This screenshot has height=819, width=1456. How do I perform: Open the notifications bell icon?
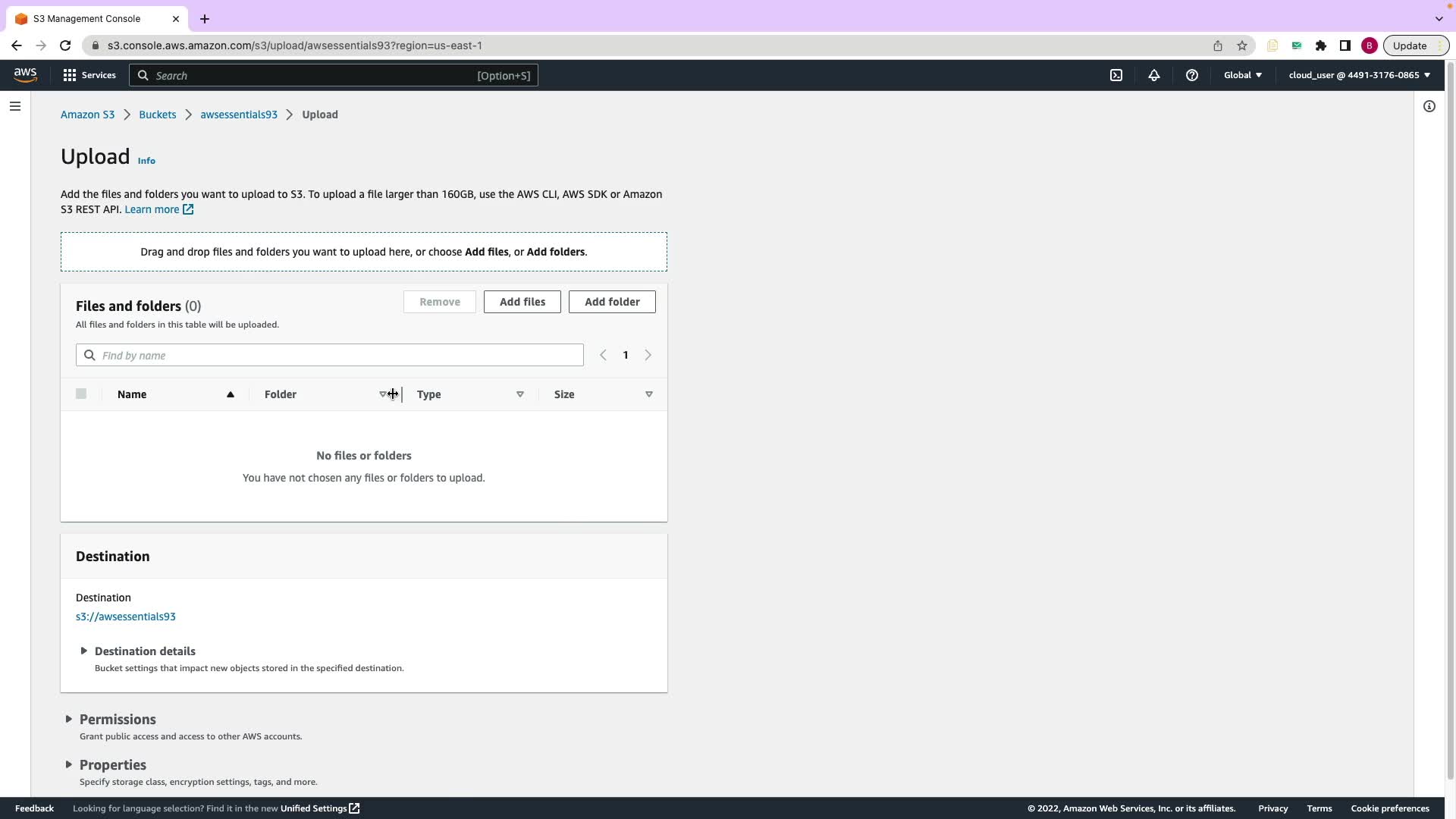(x=1153, y=75)
